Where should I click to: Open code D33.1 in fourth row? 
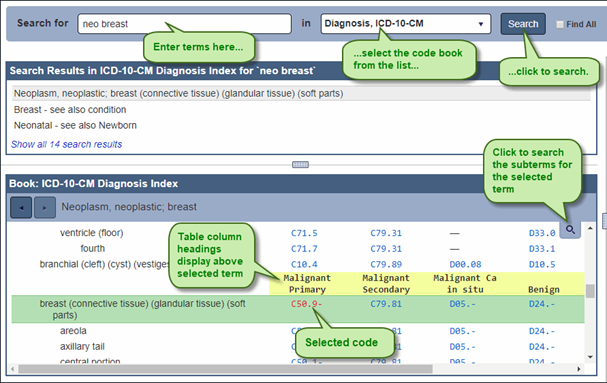[542, 249]
